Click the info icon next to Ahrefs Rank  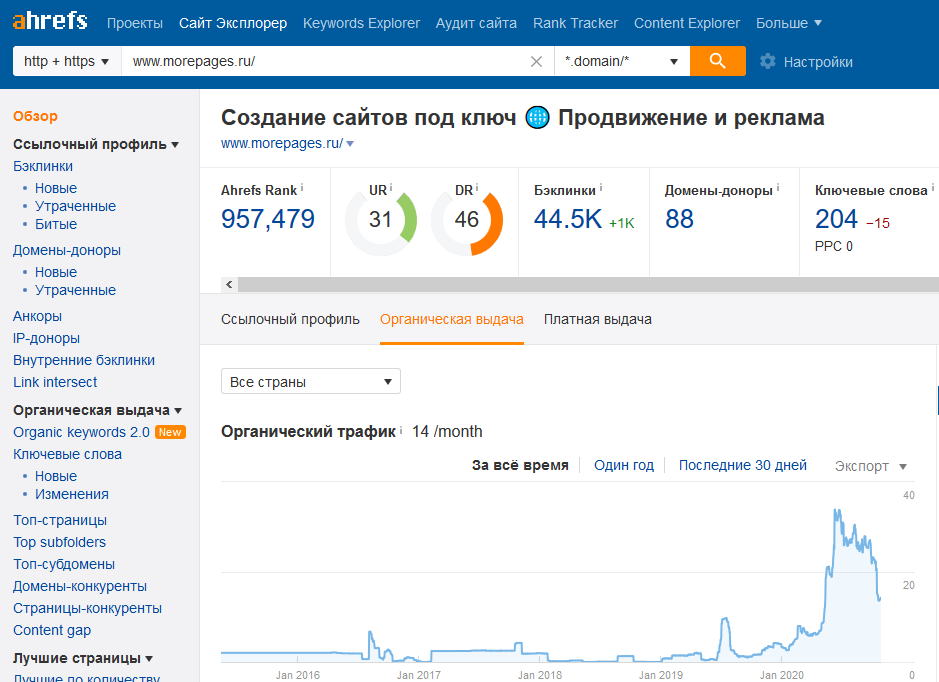coord(302,188)
